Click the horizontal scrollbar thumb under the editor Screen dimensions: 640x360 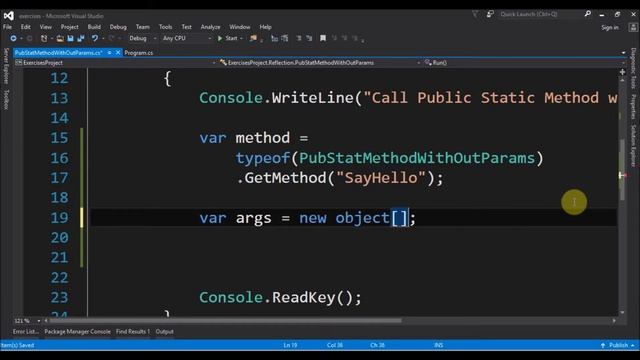[225, 321]
